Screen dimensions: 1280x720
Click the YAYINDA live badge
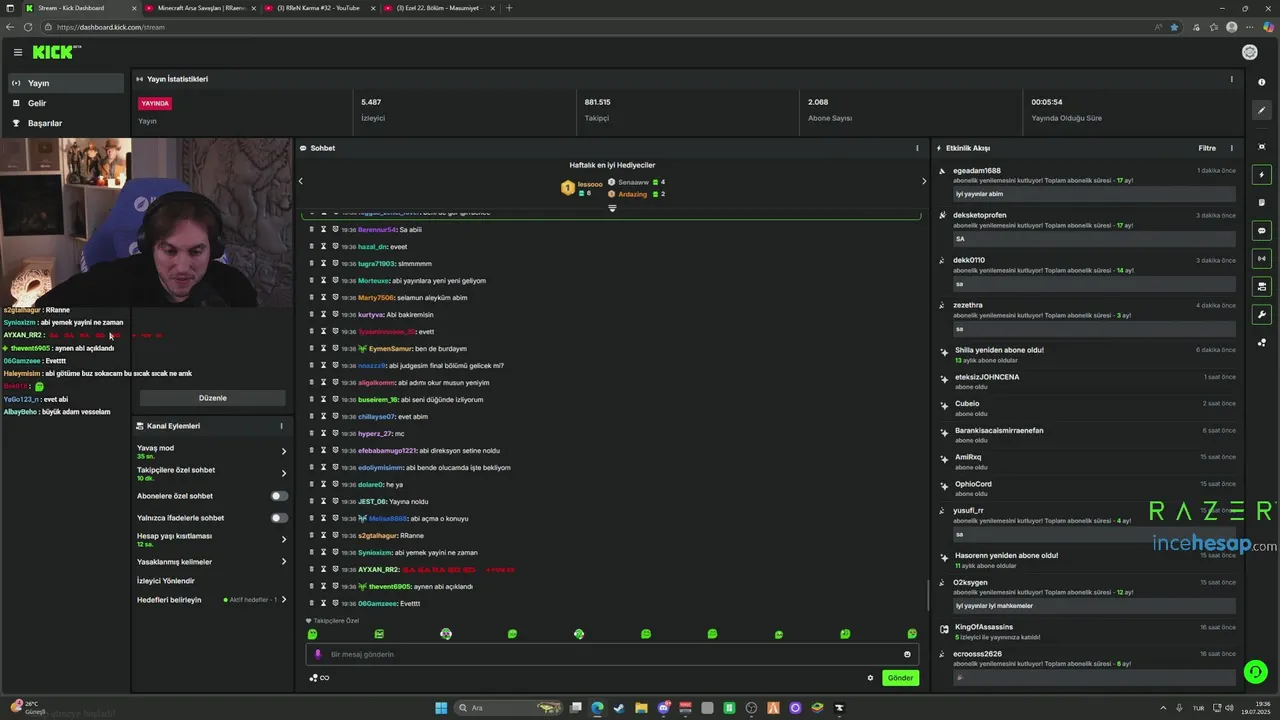(x=155, y=103)
